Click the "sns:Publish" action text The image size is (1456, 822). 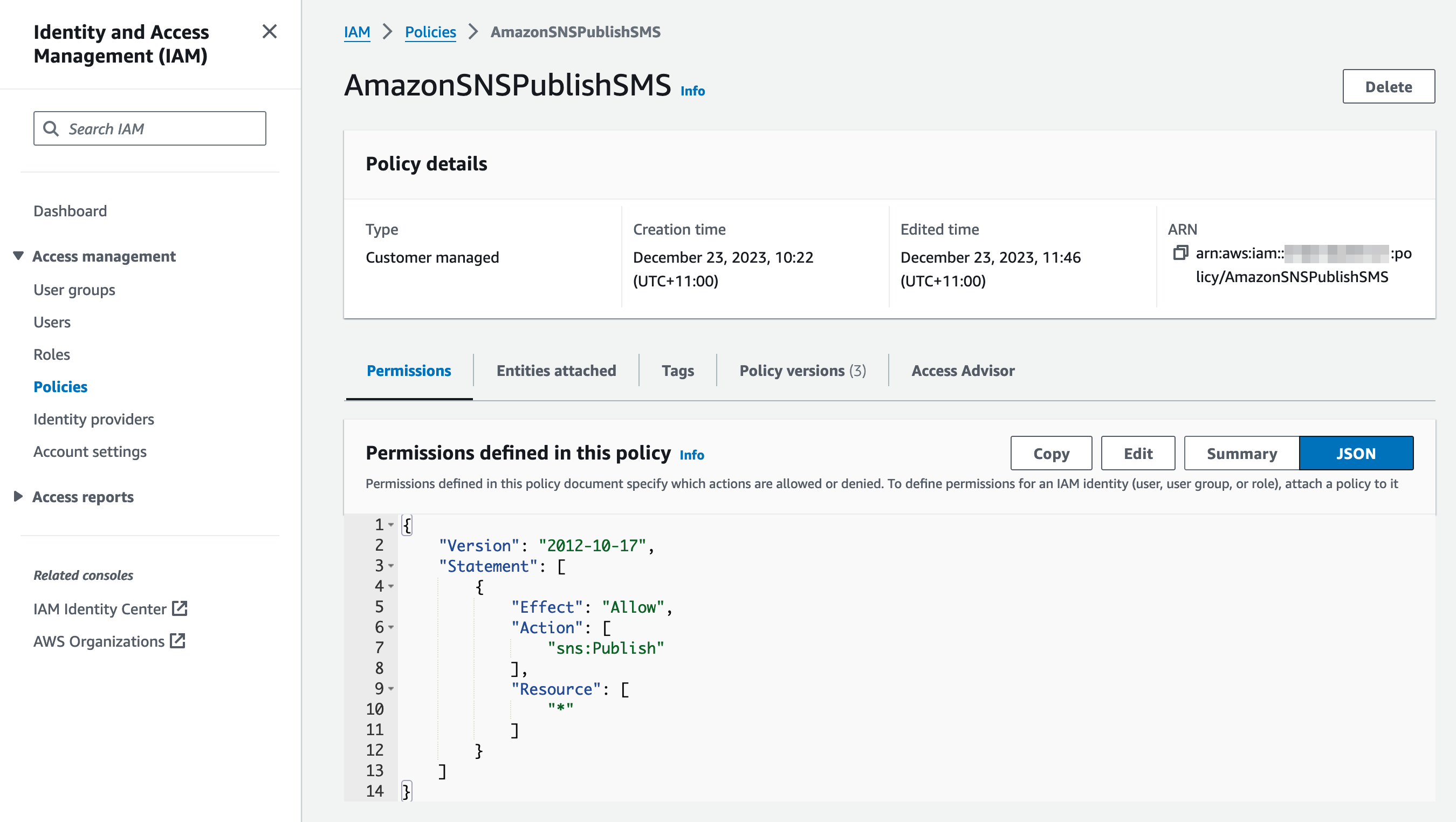[606, 648]
